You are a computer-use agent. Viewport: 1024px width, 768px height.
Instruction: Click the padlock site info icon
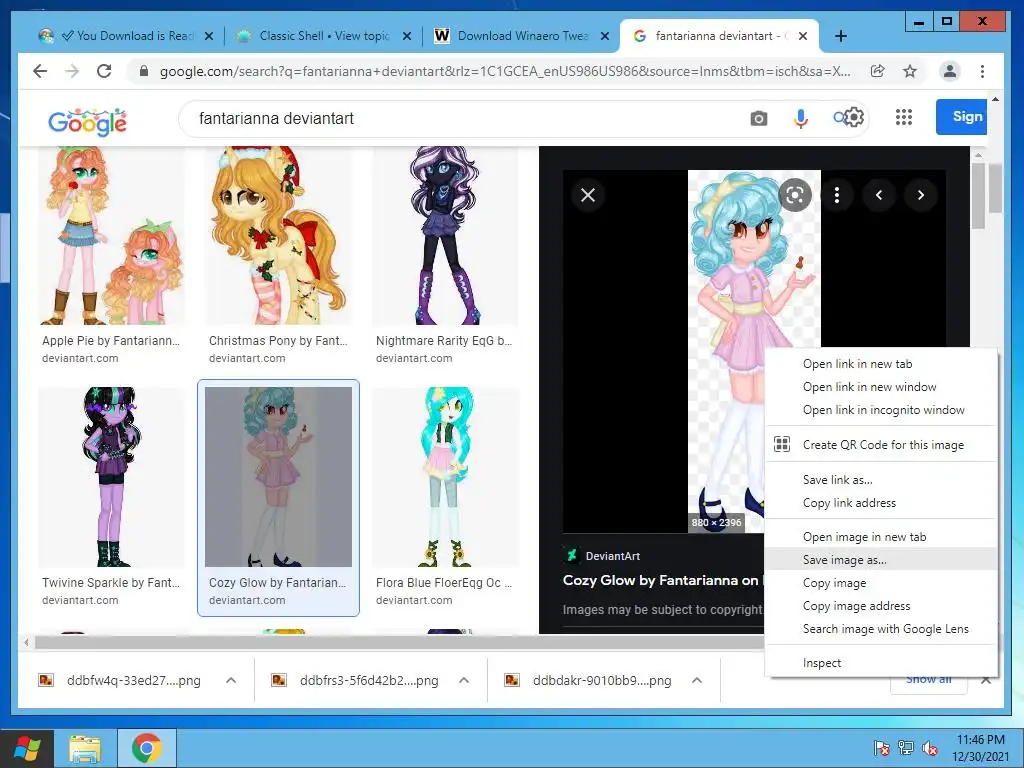pyautogui.click(x=144, y=71)
